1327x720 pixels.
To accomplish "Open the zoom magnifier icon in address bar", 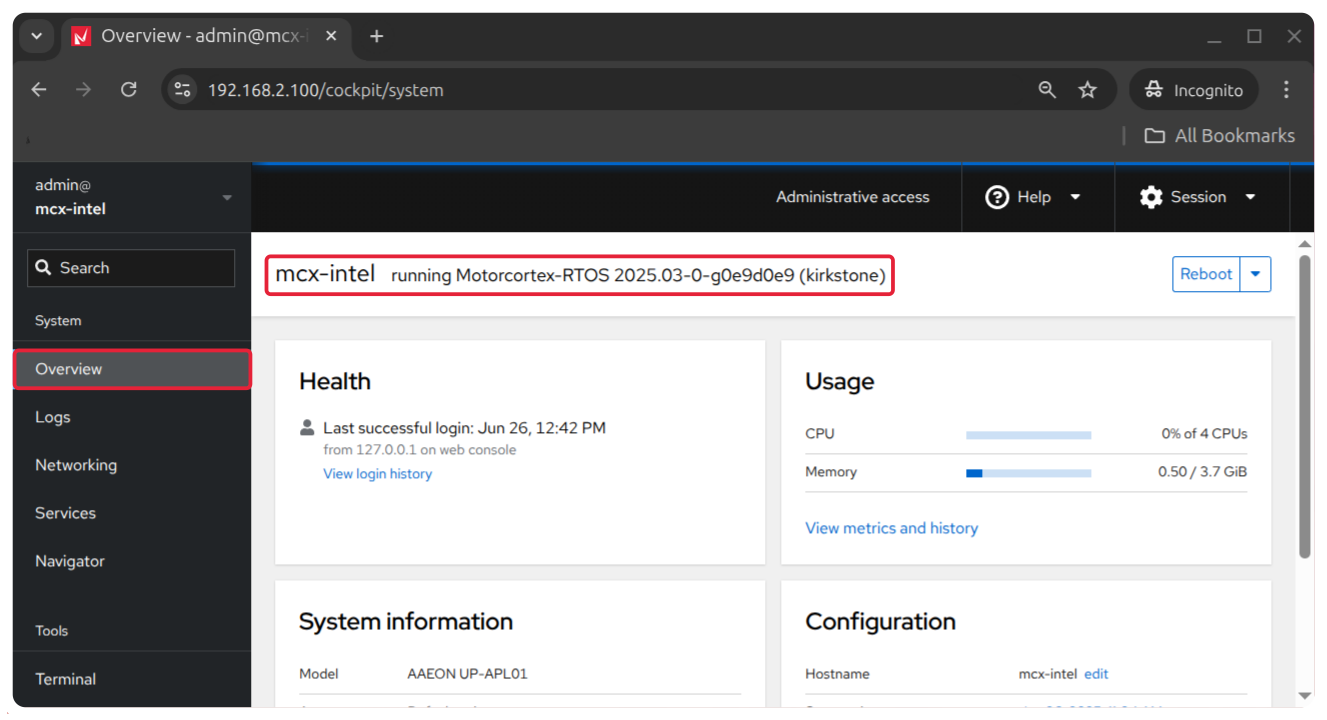I will [x=1047, y=90].
